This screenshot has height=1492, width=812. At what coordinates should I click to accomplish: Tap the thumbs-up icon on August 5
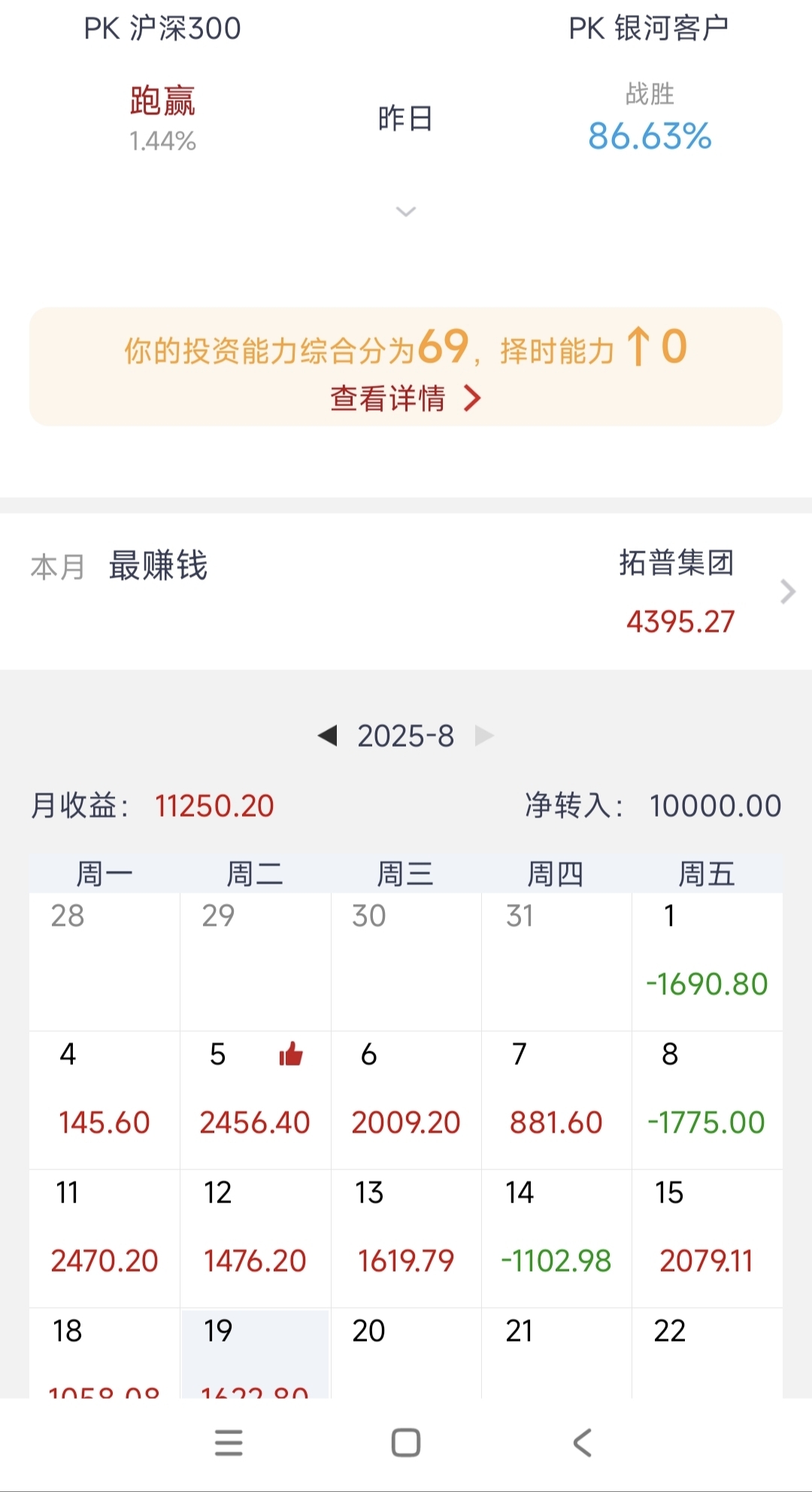[291, 1054]
